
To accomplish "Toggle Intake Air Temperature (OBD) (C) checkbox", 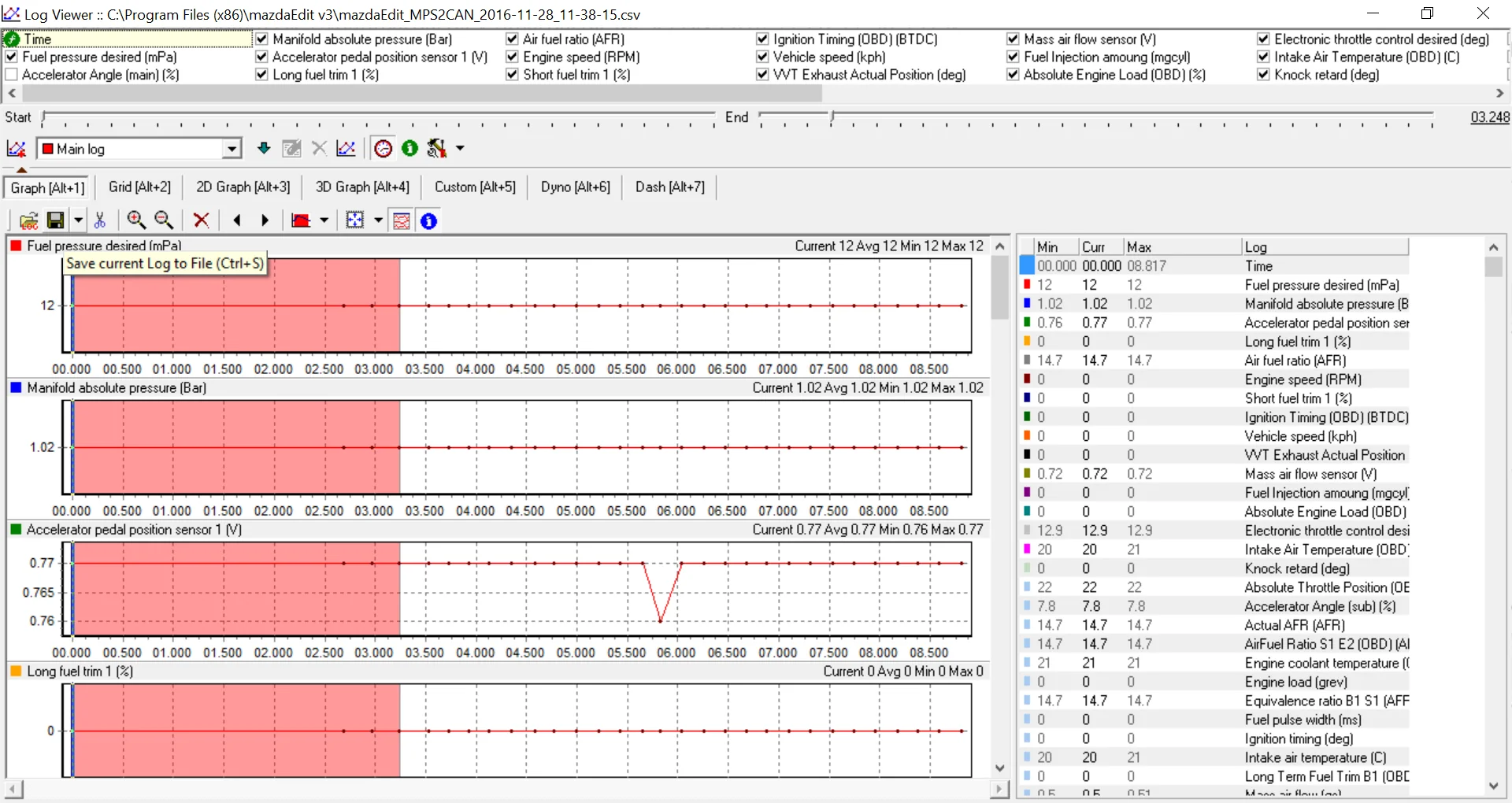I will (x=1263, y=57).
